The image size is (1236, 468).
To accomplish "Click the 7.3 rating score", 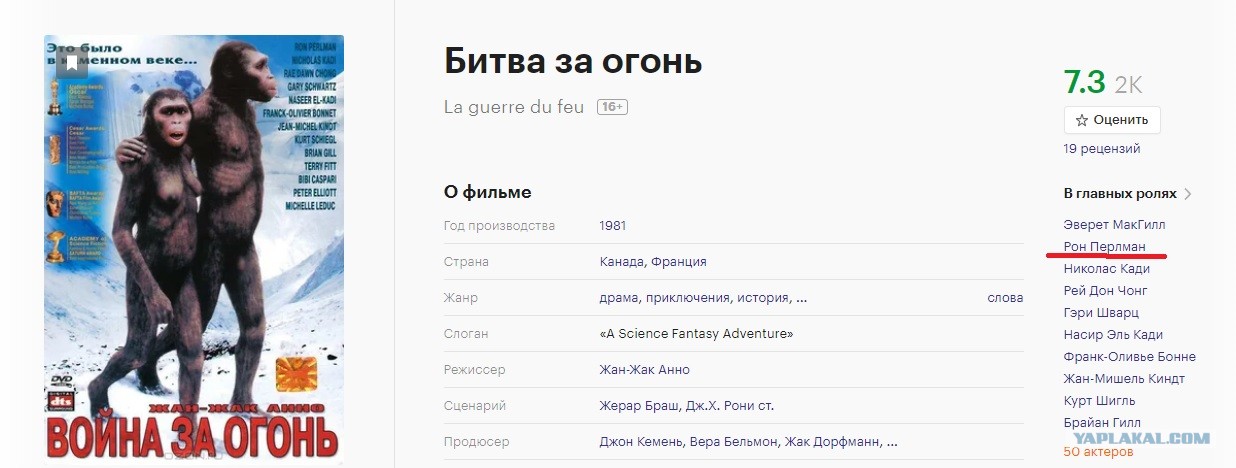I will click(x=1084, y=83).
